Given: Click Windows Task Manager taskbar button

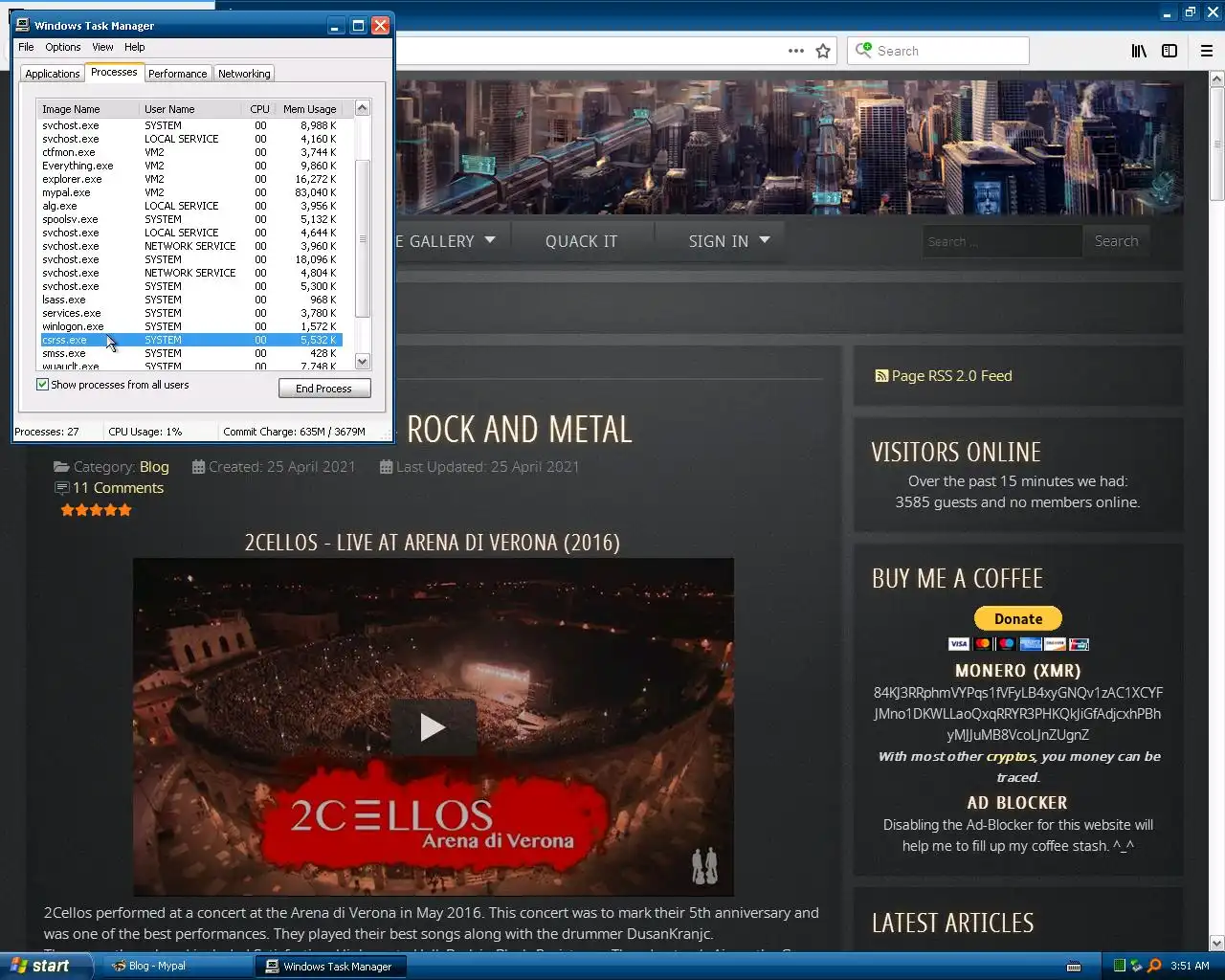Looking at the screenshot, I should coord(330,967).
